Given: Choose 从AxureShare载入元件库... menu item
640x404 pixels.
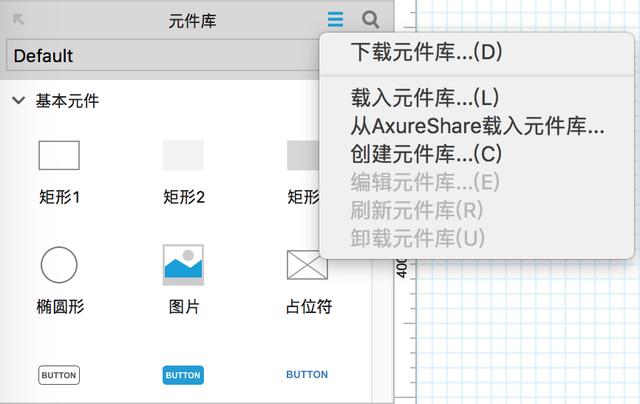Looking at the screenshot, I should [x=477, y=126].
